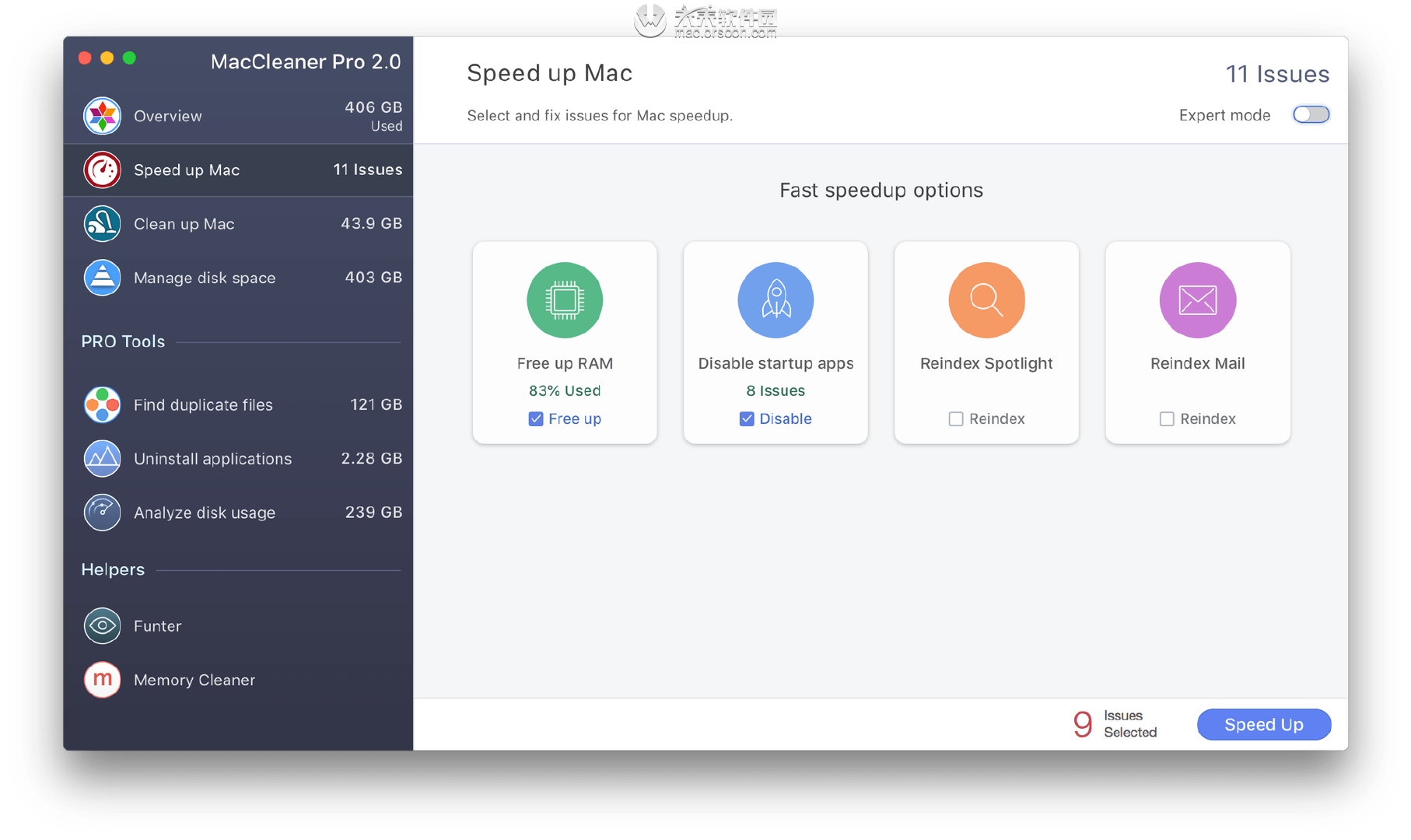This screenshot has width=1411, height=840.
Task: Click the Select and fix issues subtitle
Action: (600, 116)
